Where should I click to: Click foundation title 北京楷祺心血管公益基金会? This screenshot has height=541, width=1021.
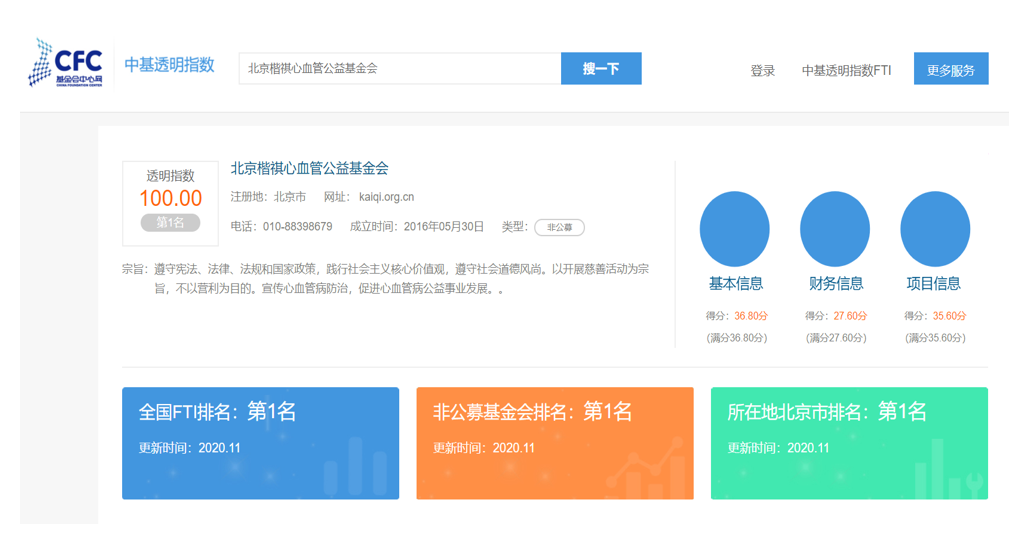click(x=309, y=169)
